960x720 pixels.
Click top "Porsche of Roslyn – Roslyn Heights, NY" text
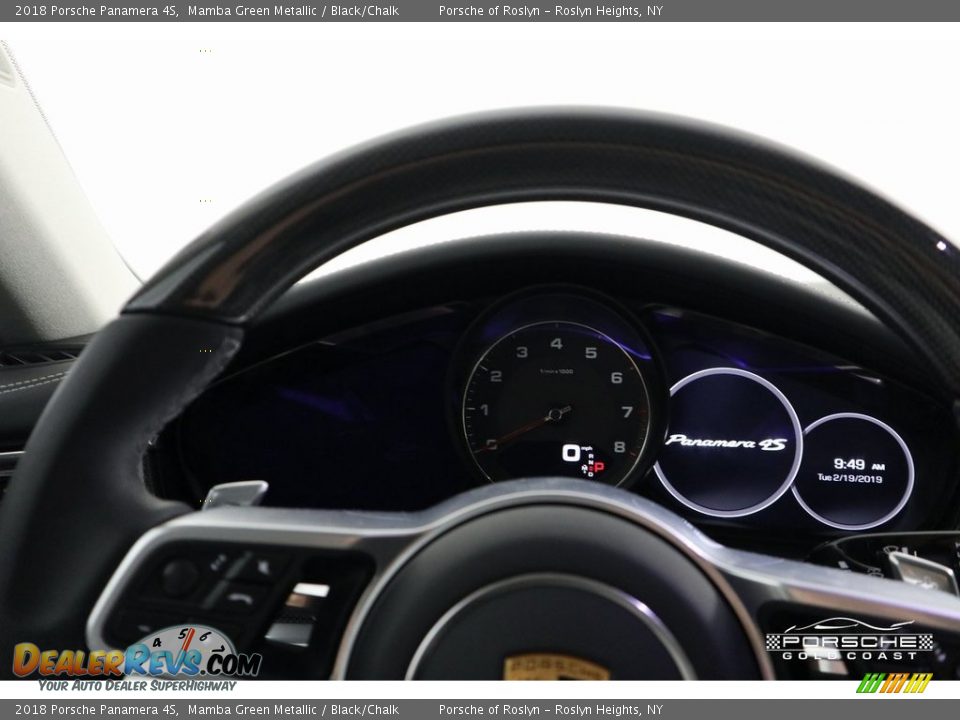550,10
